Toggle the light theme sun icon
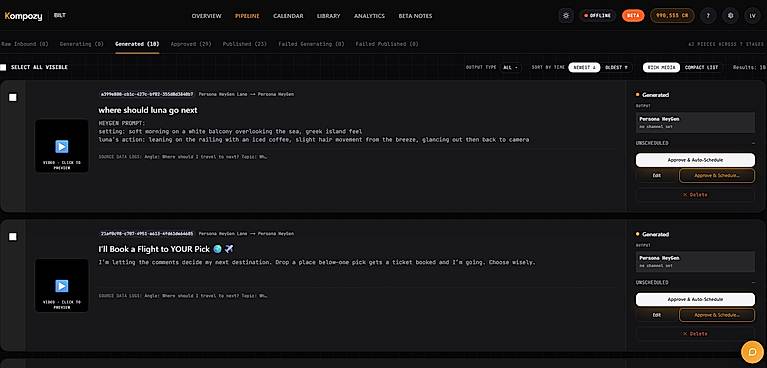Viewport: 767px width, 368px height. 566,16
